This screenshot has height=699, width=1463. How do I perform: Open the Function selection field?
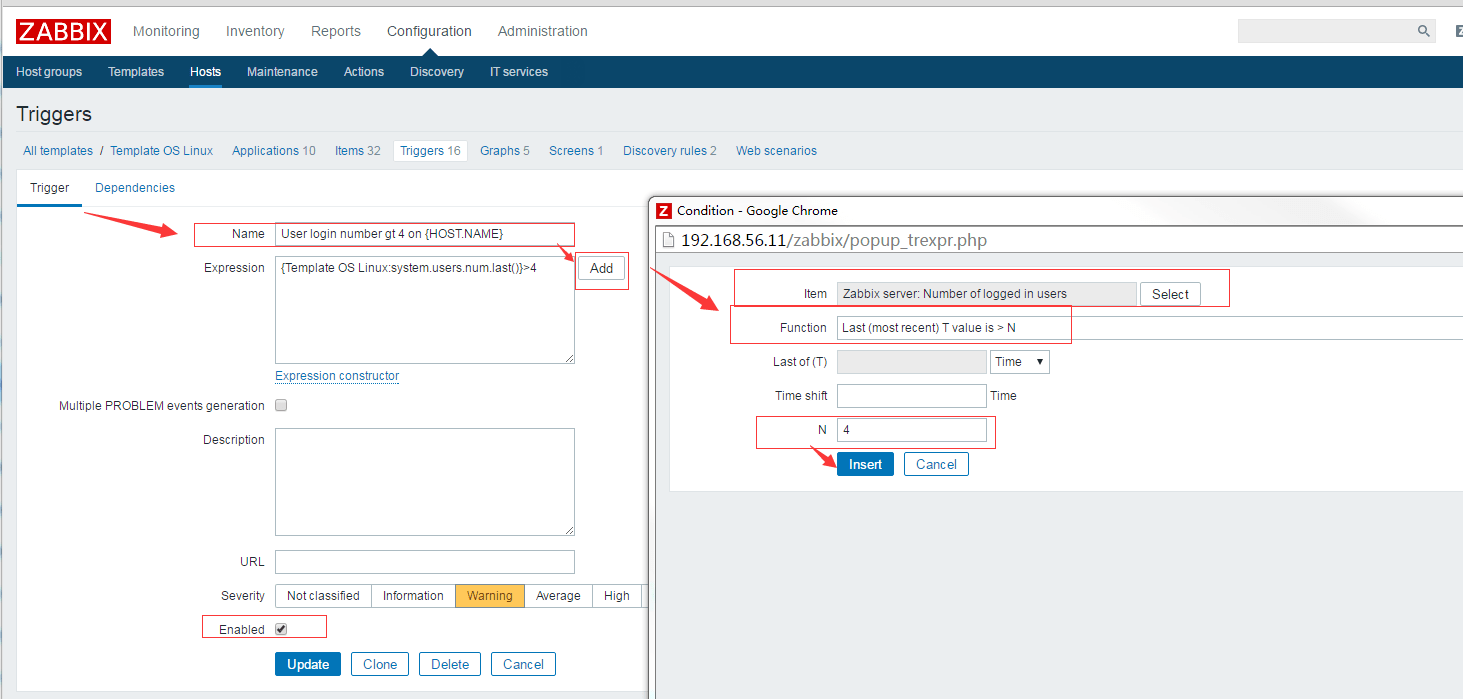952,326
